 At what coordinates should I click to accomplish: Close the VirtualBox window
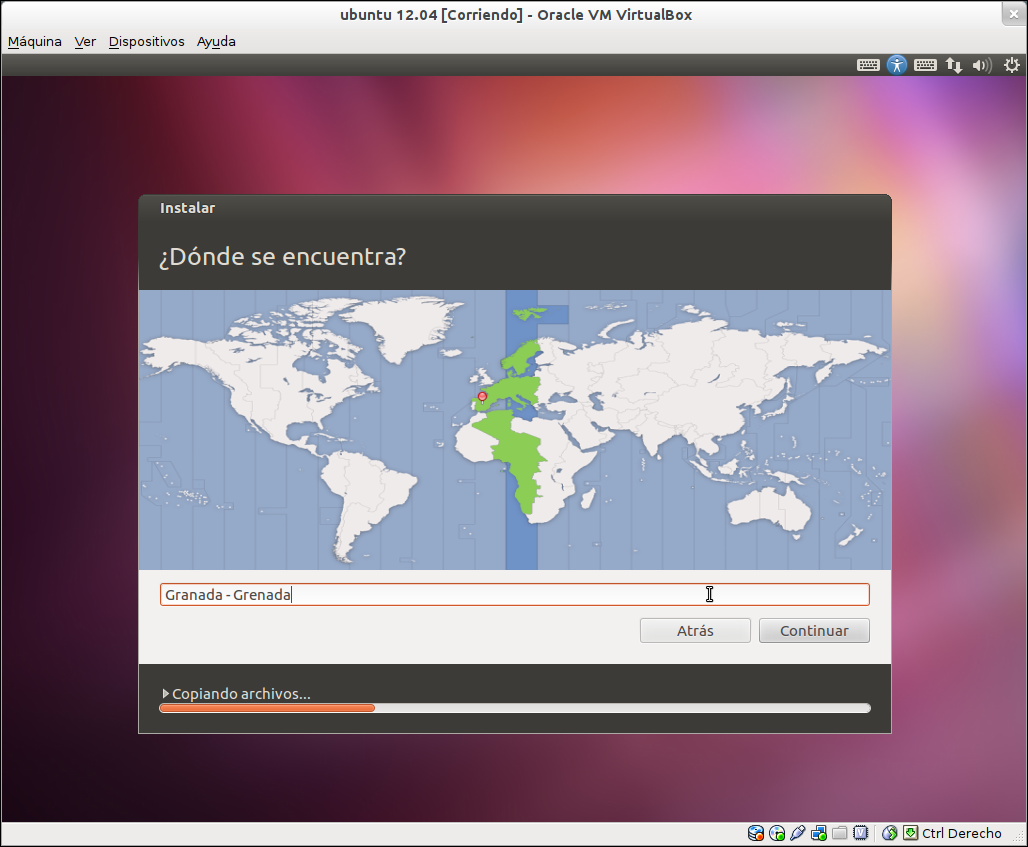pos(1014,14)
